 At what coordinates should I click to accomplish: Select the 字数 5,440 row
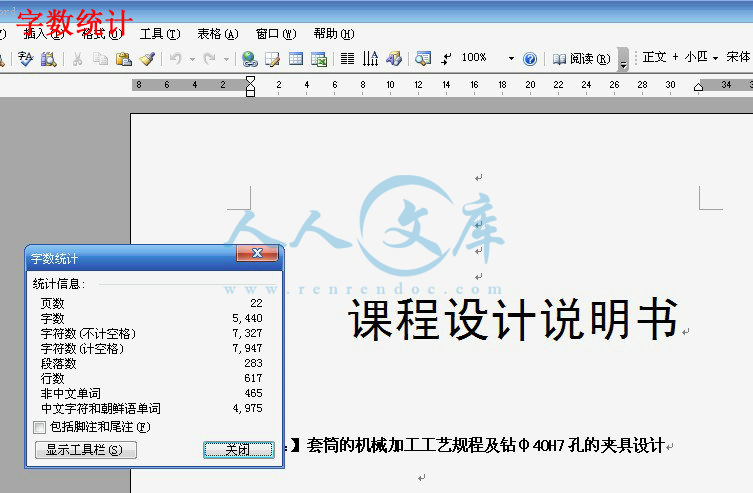(x=151, y=318)
